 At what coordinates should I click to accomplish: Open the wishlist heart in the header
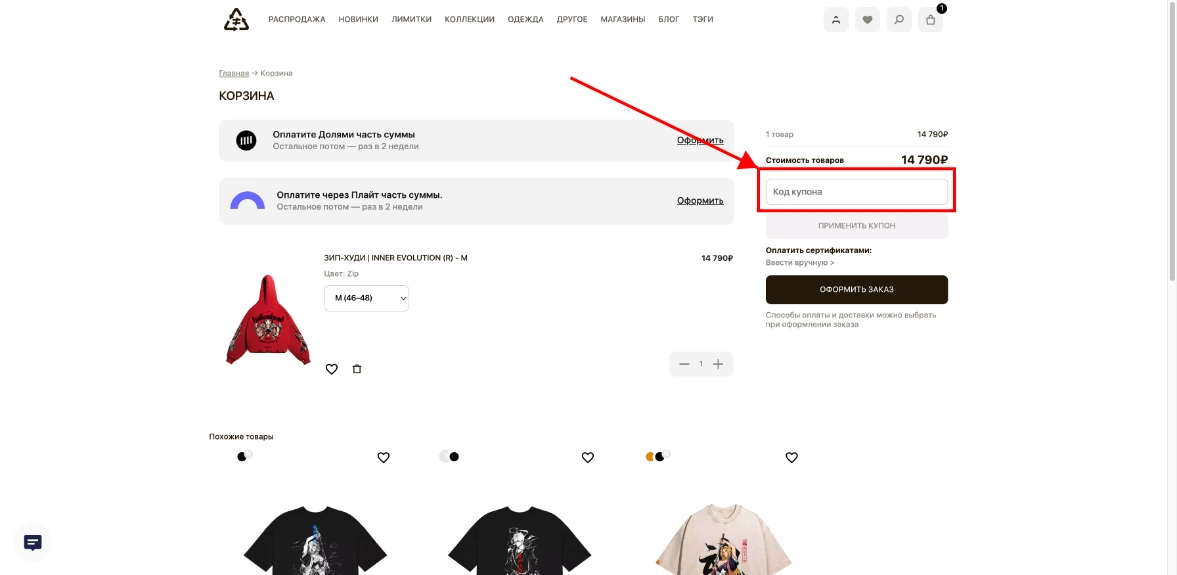coord(867,20)
